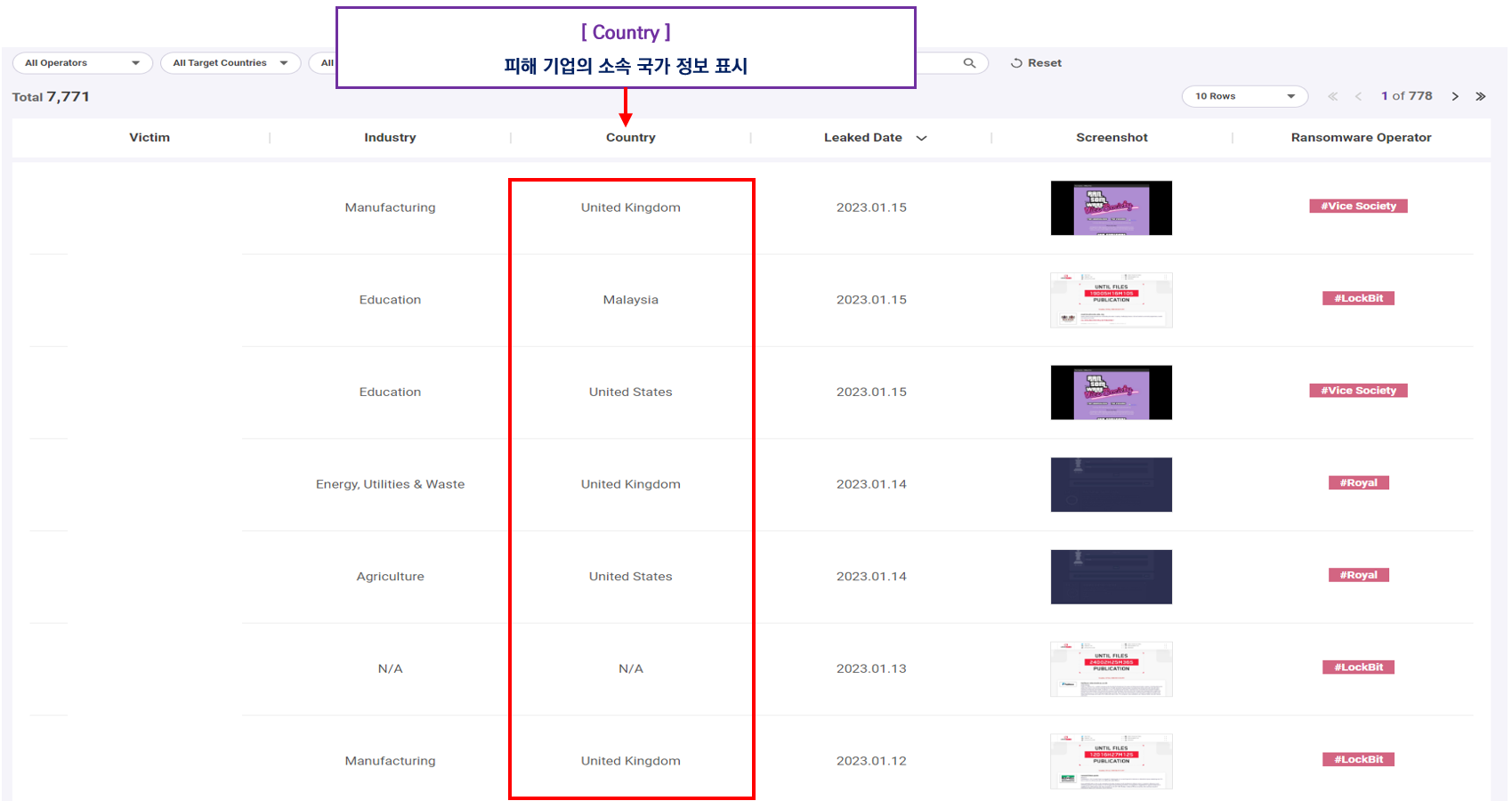Click the search magnifier icon
Image resolution: width=1512 pixels, height=809 pixels.
pyautogui.click(x=969, y=63)
